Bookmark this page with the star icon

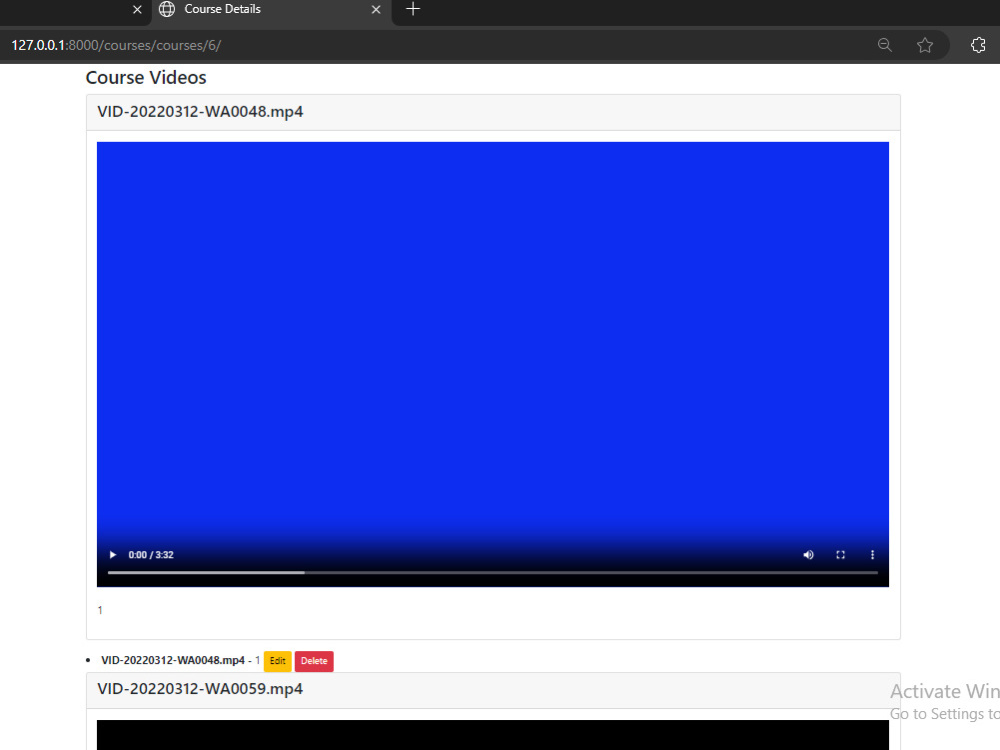pos(925,45)
